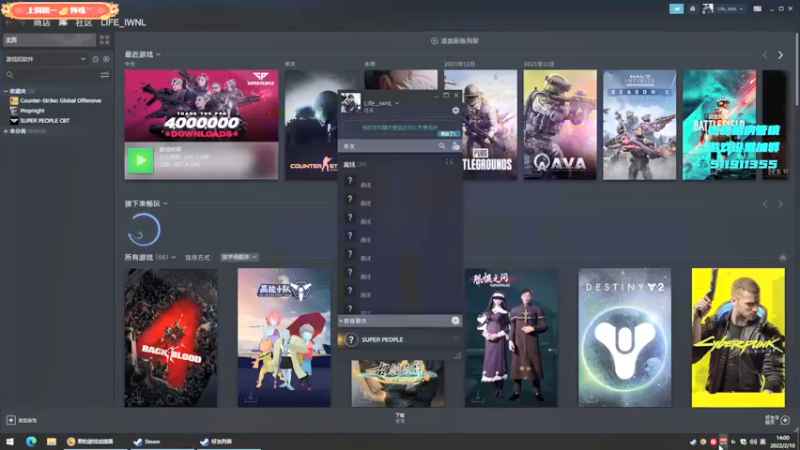800x450 pixels.
Task: Expand the uncategorized category
Action: [x=6, y=131]
